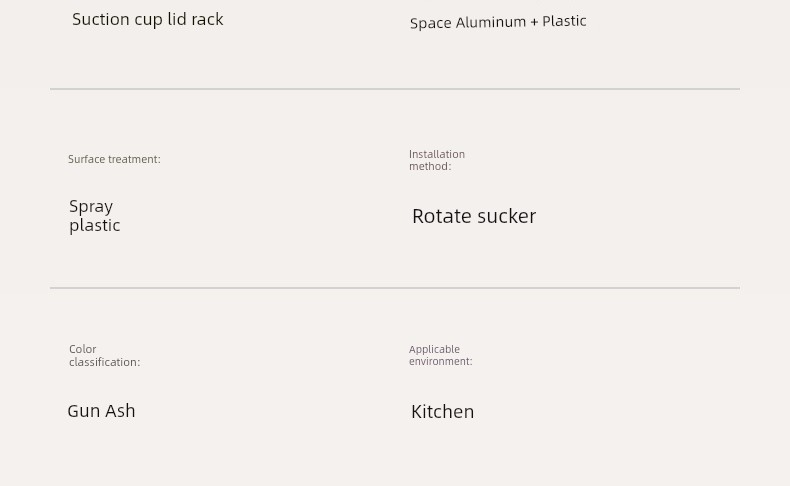Click the "method:" label text

click(x=430, y=166)
